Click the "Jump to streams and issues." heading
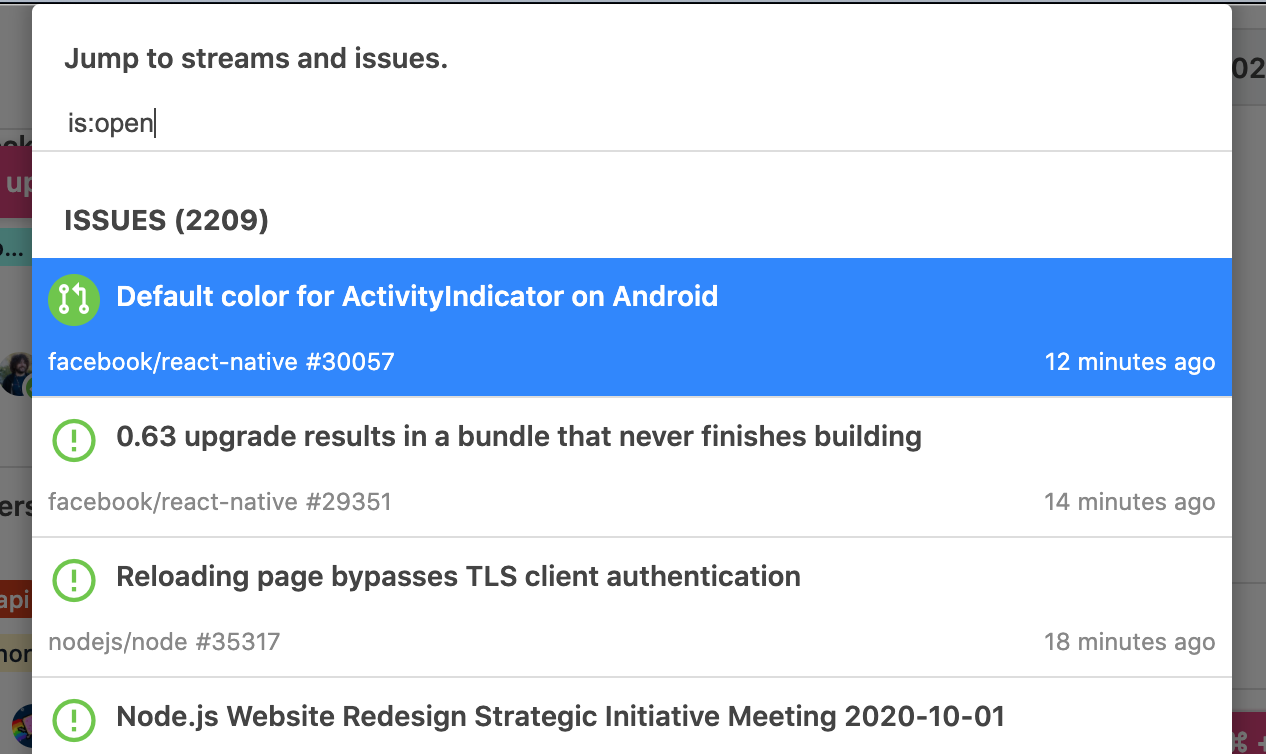The height and width of the screenshot is (754, 1266). pyautogui.click(x=256, y=59)
